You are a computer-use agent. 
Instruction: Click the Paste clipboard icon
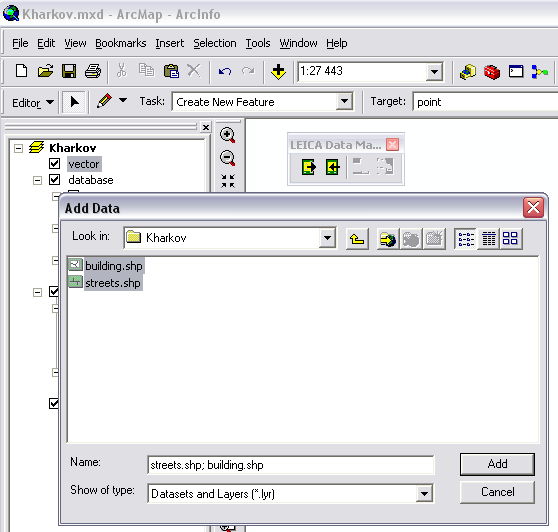(x=171, y=71)
